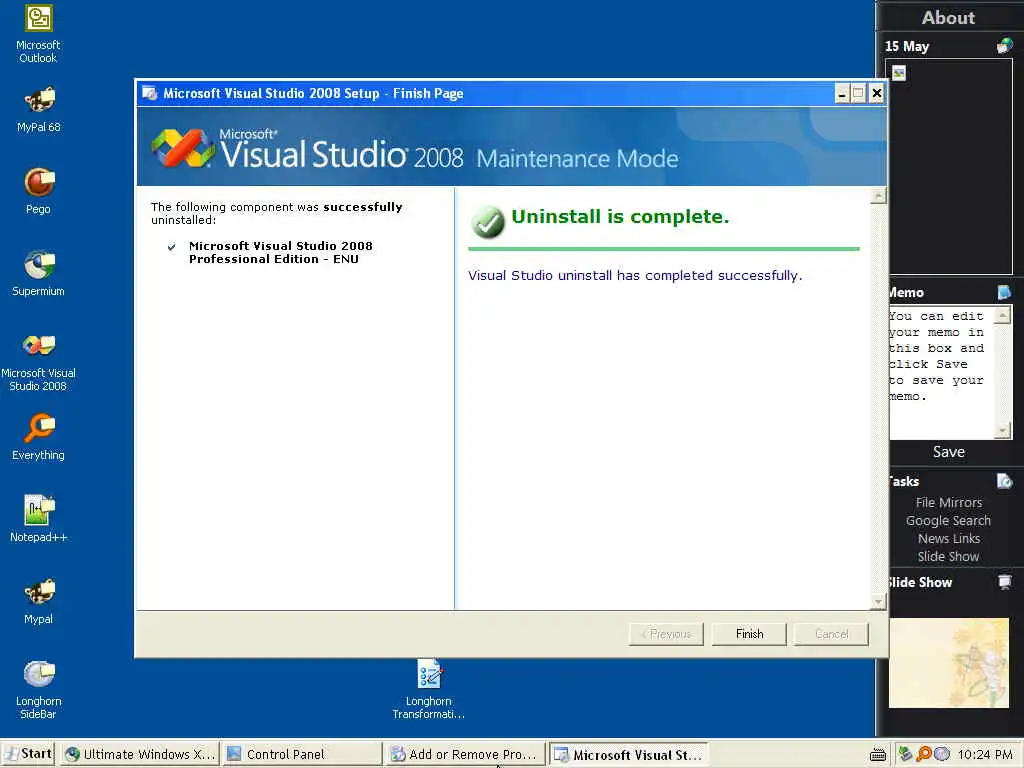The image size is (1024, 768).
Task: Click the 10:24 PM clock
Action: (985, 755)
